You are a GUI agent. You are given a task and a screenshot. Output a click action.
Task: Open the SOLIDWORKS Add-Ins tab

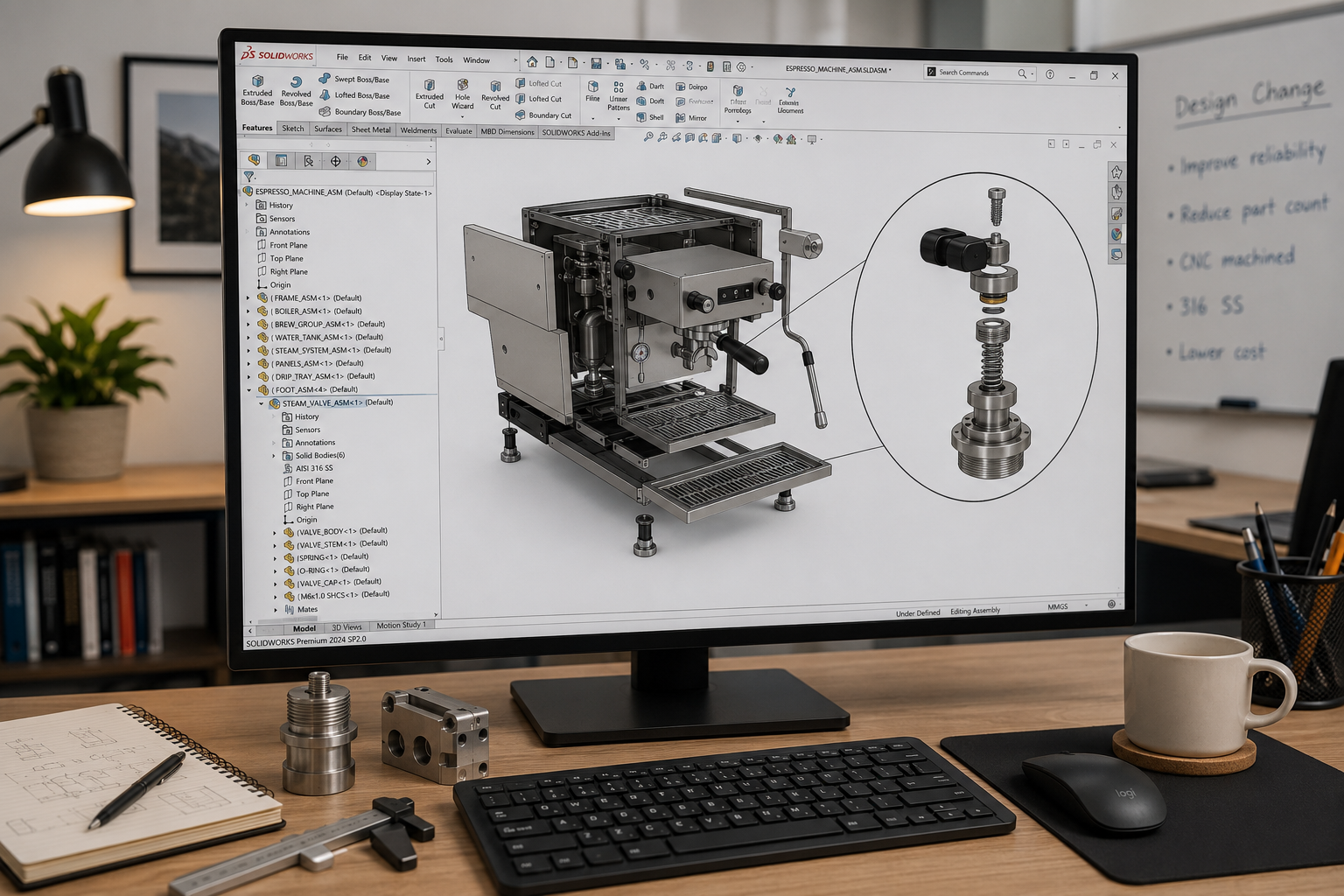pyautogui.click(x=576, y=133)
